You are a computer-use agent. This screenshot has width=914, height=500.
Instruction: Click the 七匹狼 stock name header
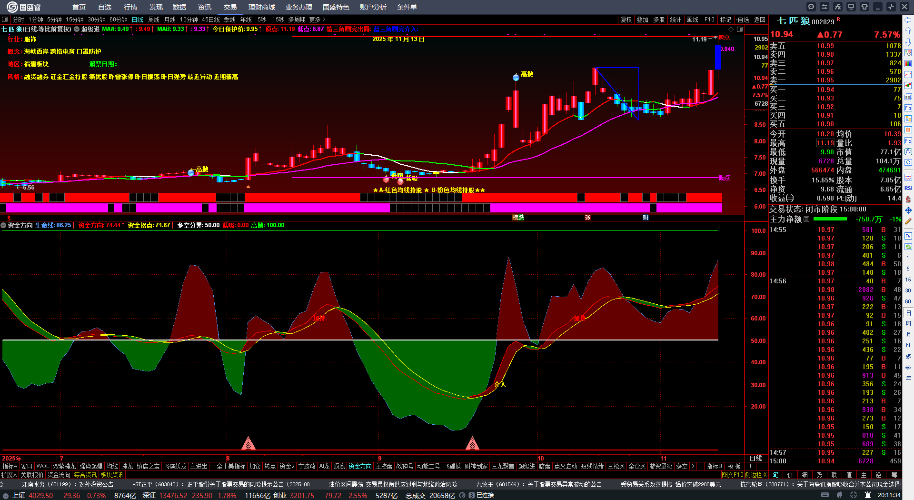tap(793, 20)
